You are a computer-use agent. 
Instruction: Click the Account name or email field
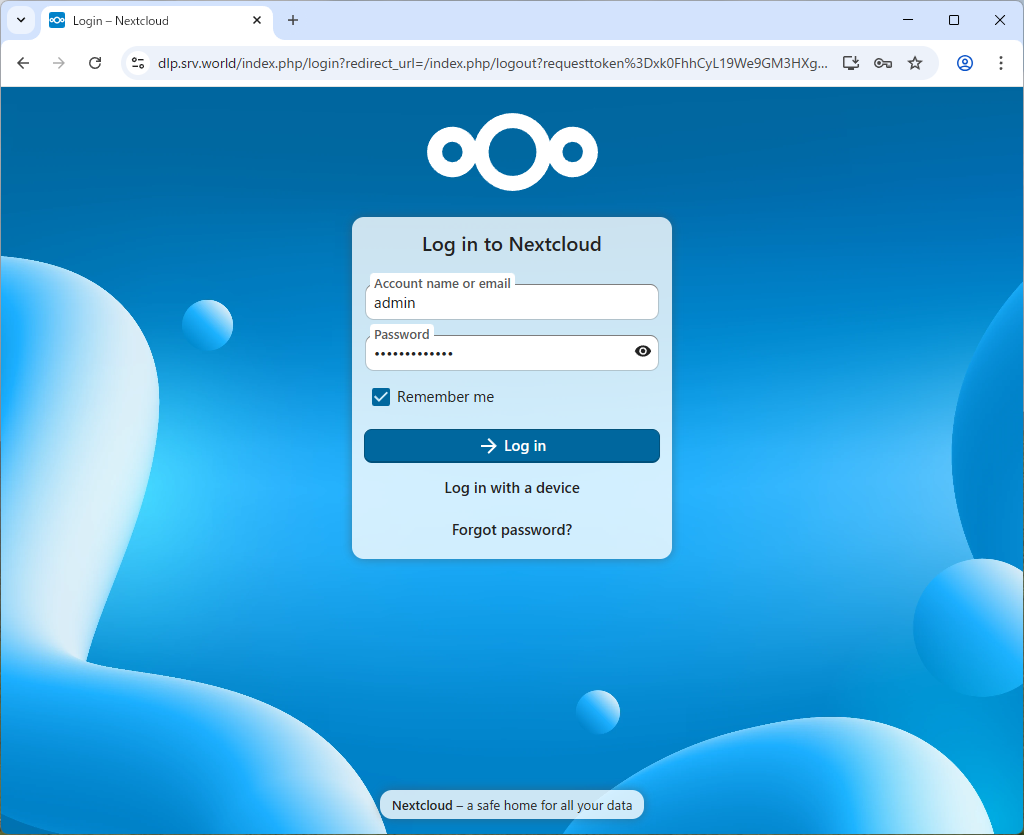tap(512, 302)
